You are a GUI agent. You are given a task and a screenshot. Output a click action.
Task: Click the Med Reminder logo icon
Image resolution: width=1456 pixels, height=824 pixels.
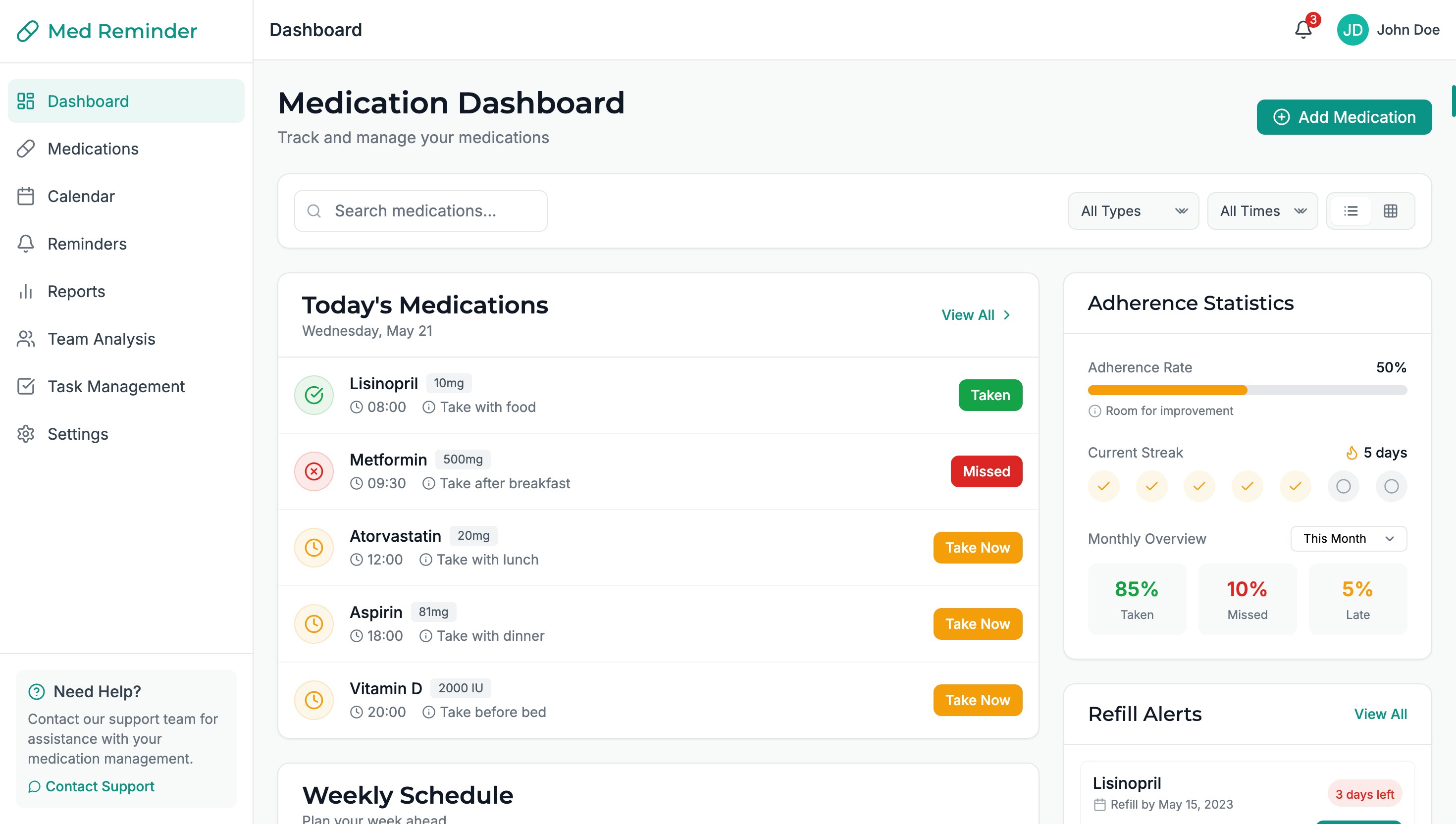click(x=28, y=31)
